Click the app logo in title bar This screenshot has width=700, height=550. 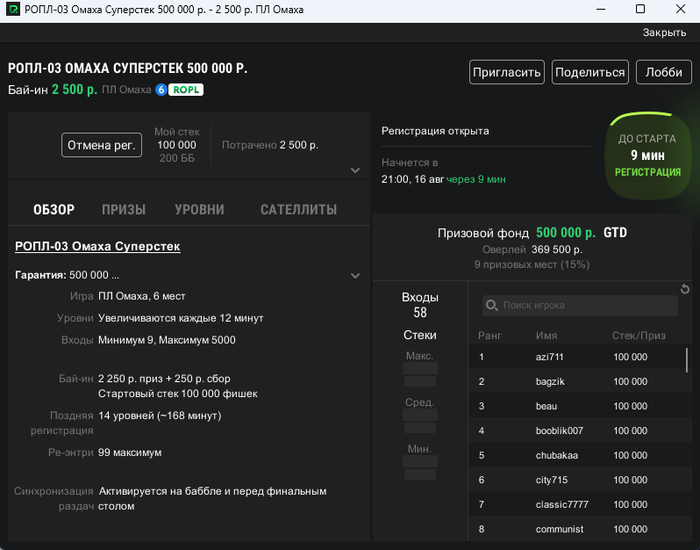point(13,9)
